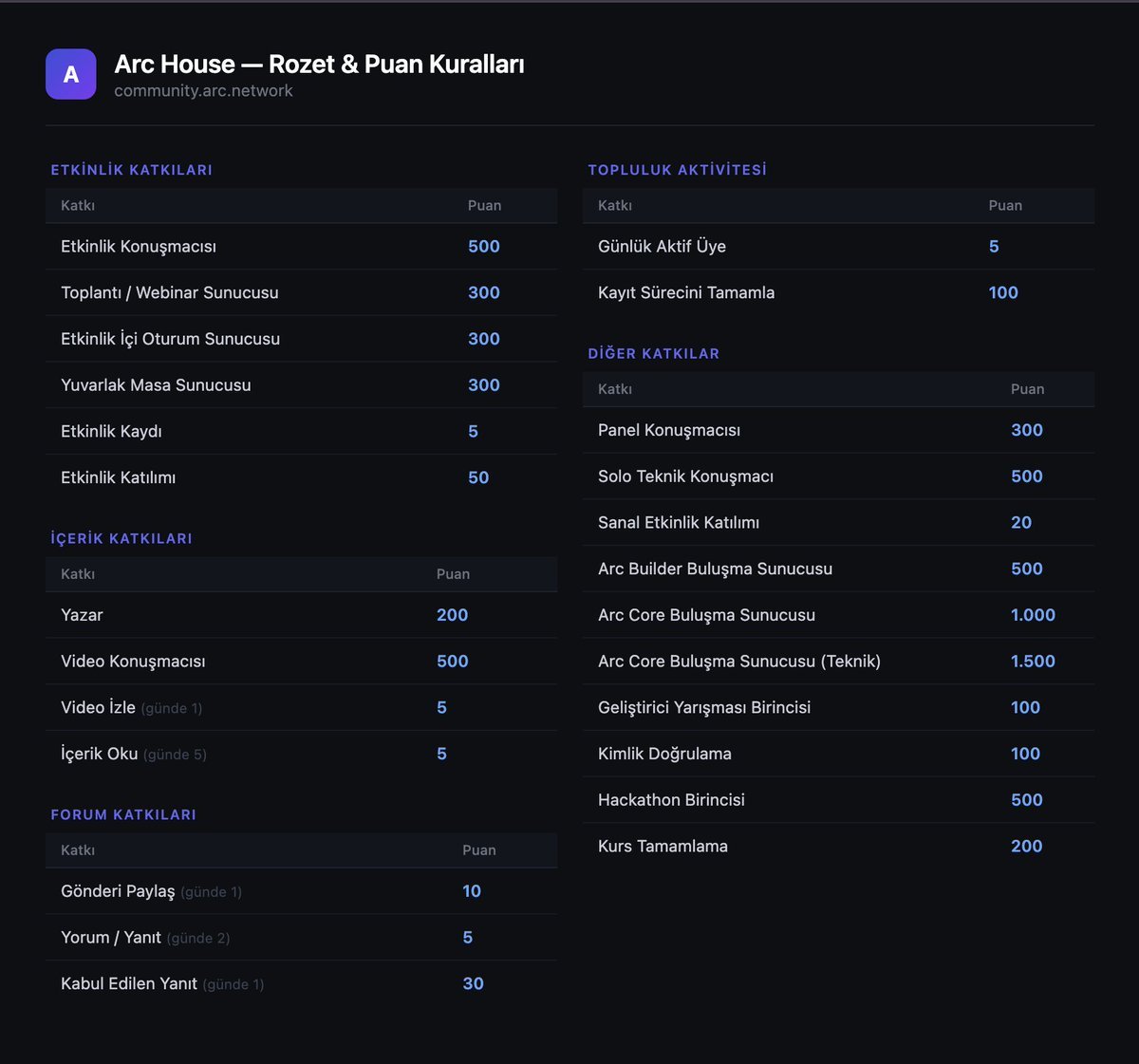Select the Sanal Etkinlik Katılımı row label
Screen dimensions: 1139x1064
[x=679, y=523]
